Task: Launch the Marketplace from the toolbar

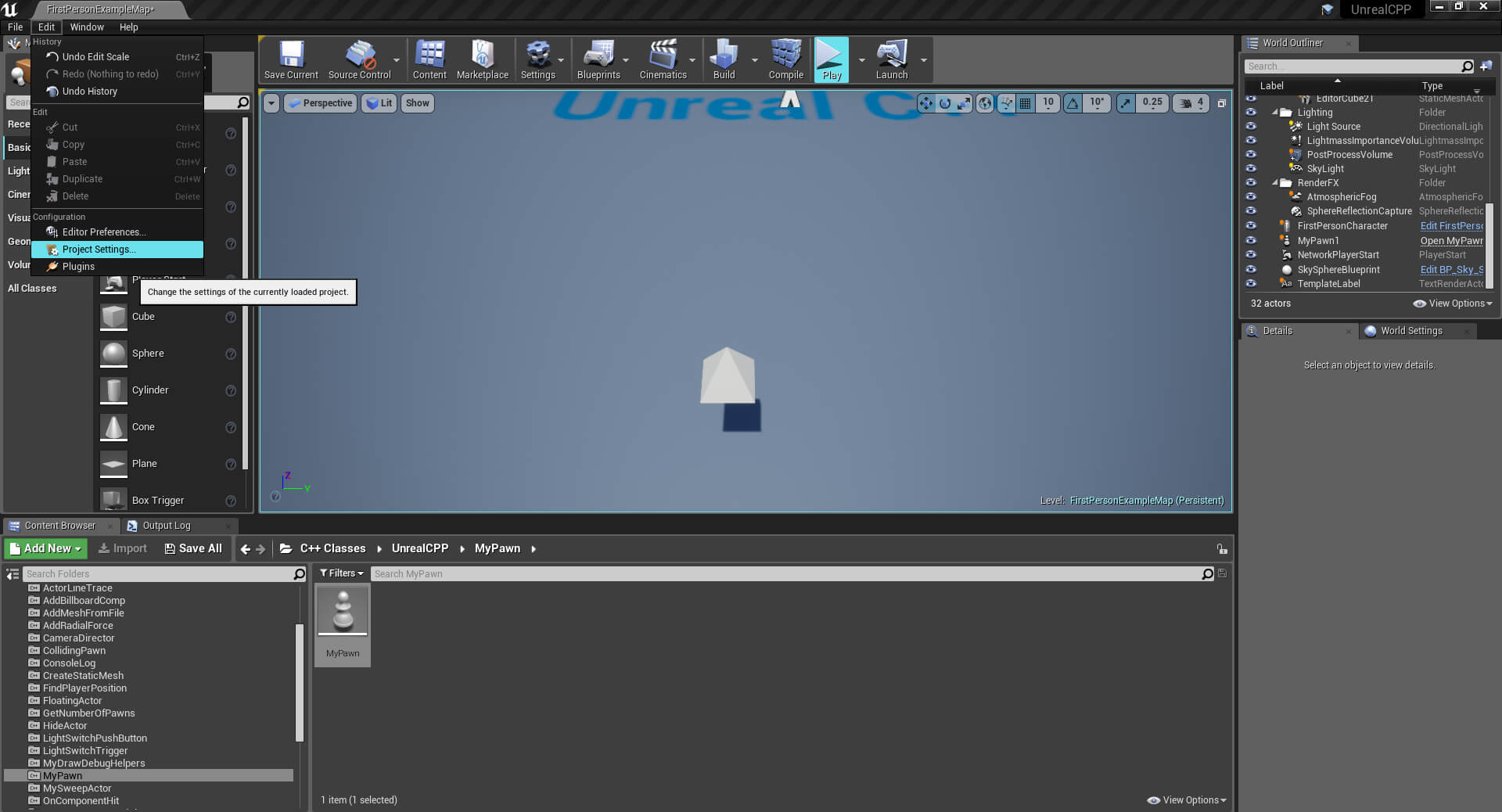Action: (x=482, y=59)
